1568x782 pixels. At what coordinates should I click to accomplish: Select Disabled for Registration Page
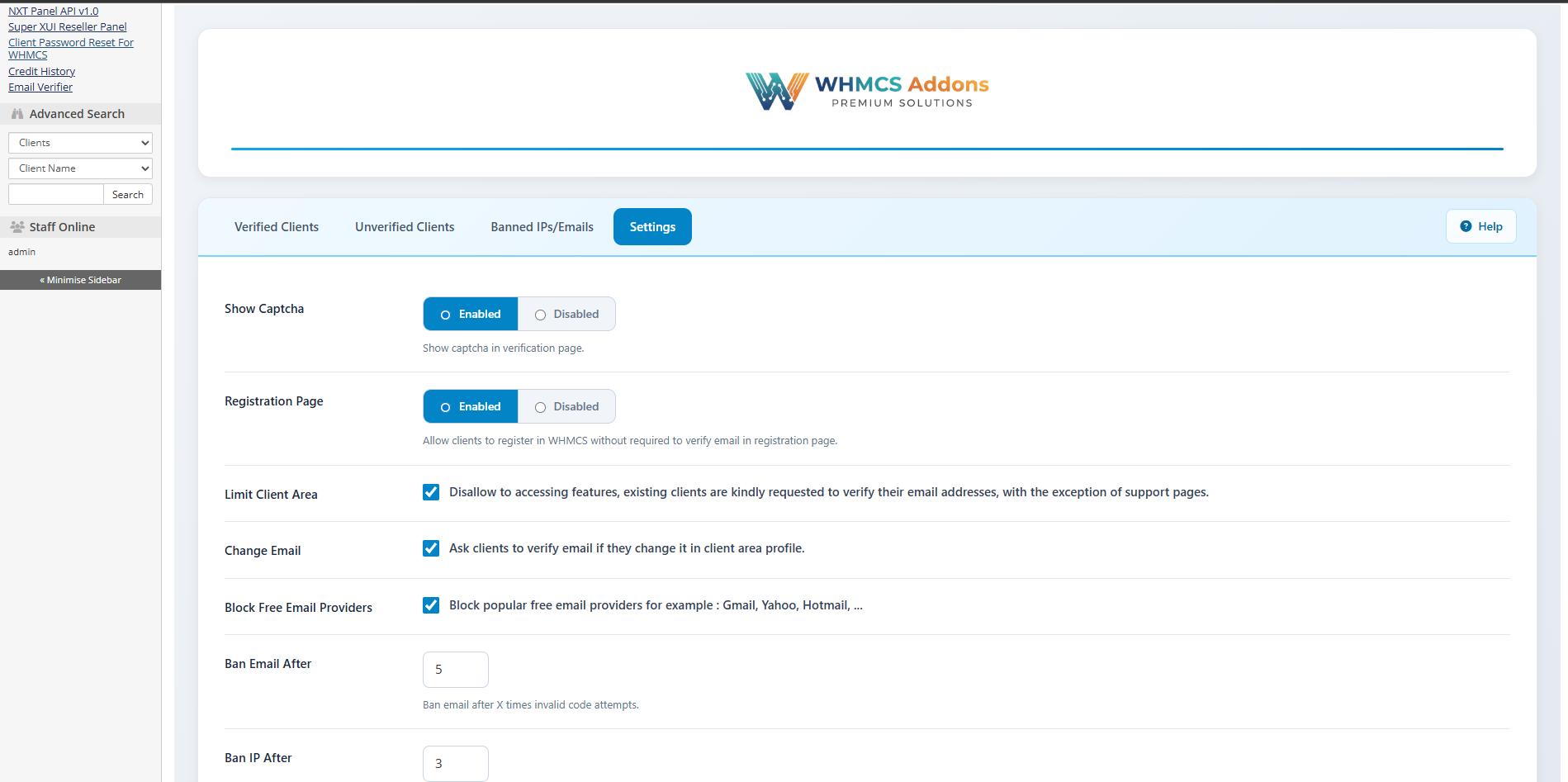[x=566, y=405]
